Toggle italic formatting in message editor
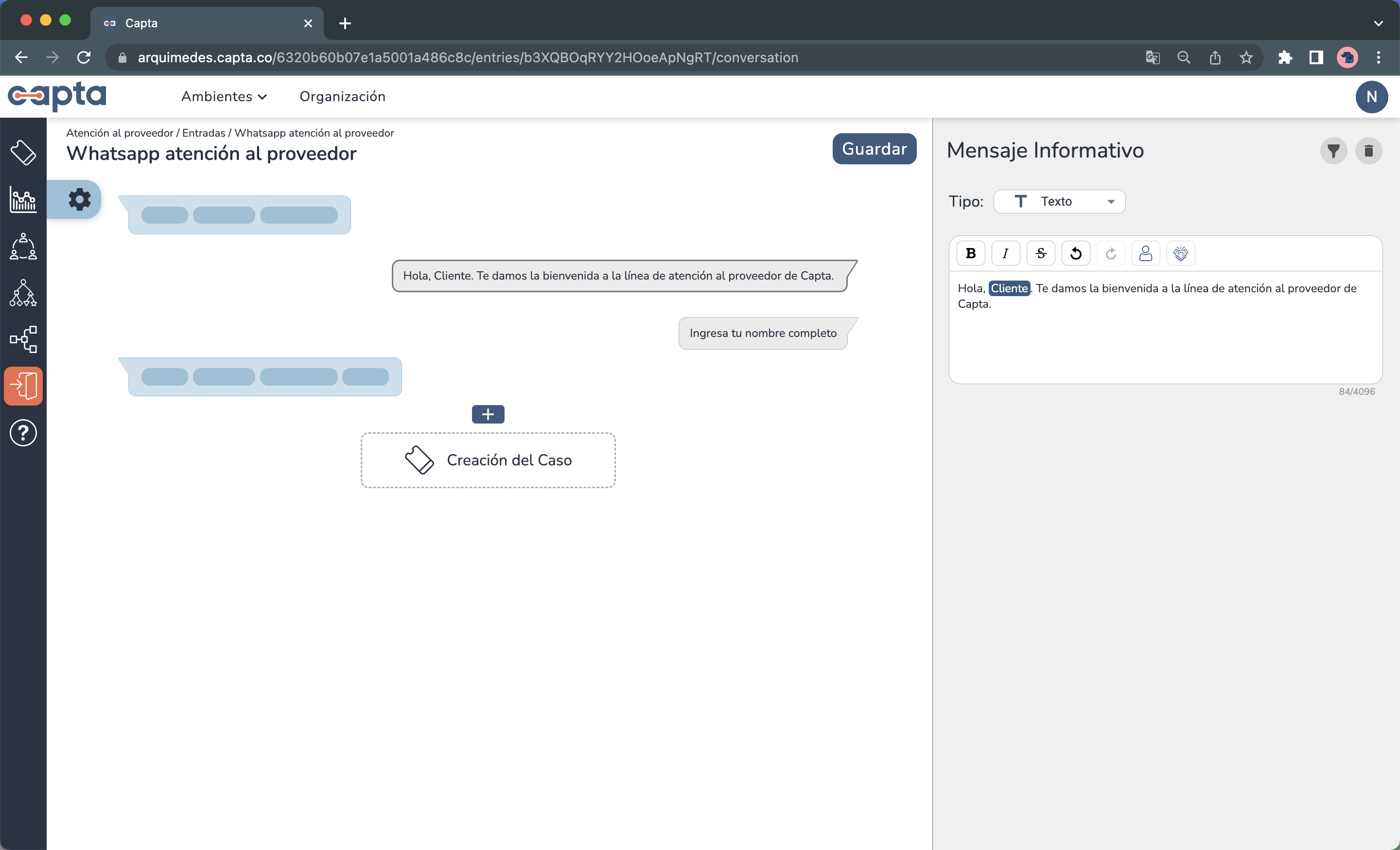Screen dimensions: 1400x850 click(1005, 253)
